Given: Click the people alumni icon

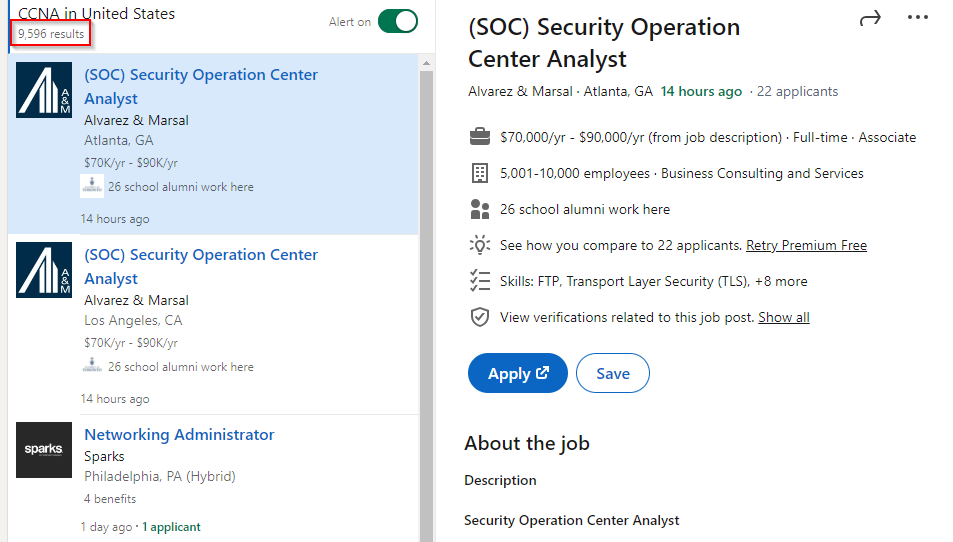Looking at the screenshot, I should pos(480,209).
